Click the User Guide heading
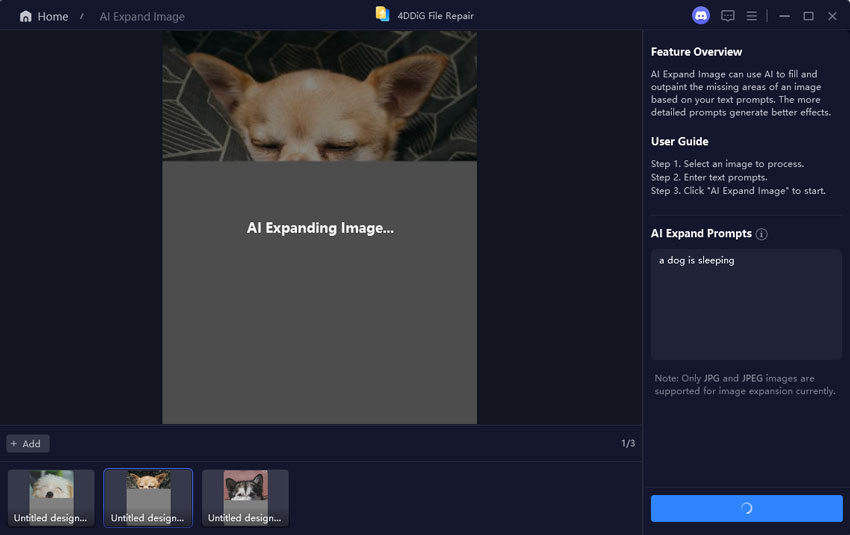 click(679, 141)
